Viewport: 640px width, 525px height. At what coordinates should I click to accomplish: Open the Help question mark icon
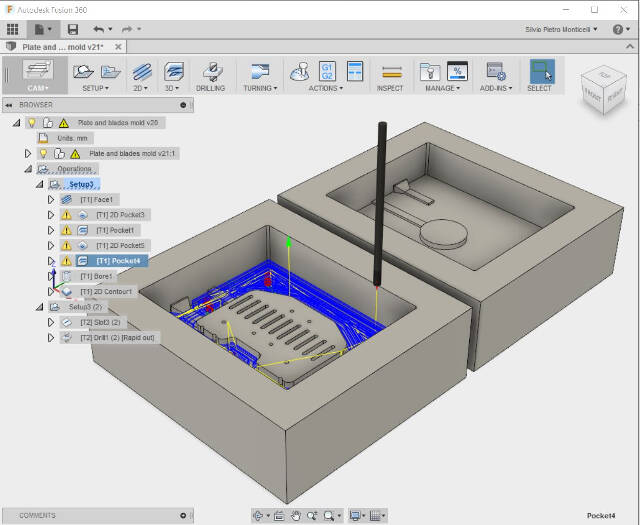pyautogui.click(x=618, y=29)
